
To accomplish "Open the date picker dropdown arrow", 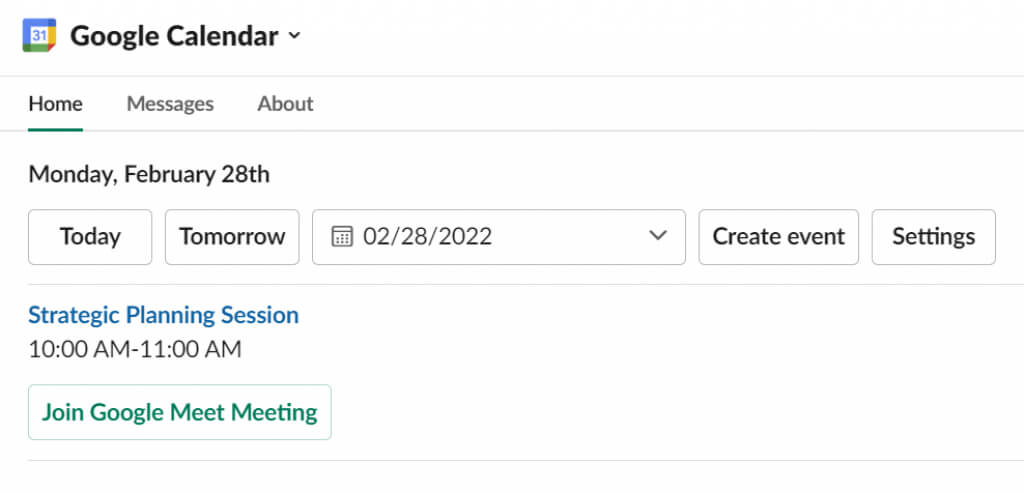I will click(x=657, y=237).
